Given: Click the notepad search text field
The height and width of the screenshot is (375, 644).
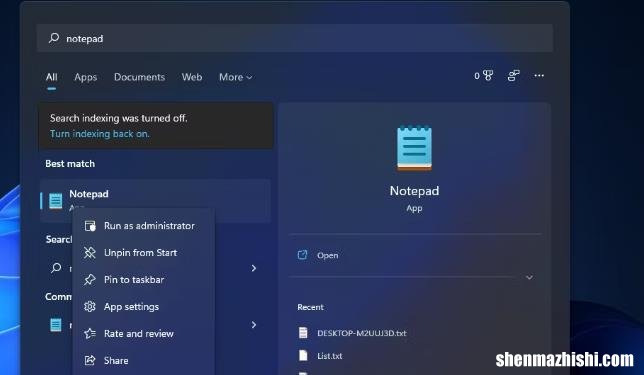Looking at the screenshot, I should pyautogui.click(x=295, y=38).
